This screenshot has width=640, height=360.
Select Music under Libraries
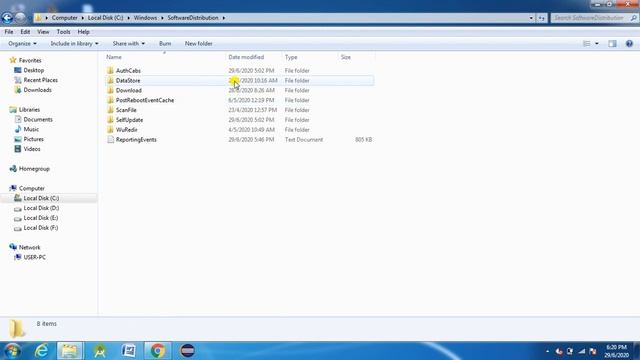pos(31,129)
